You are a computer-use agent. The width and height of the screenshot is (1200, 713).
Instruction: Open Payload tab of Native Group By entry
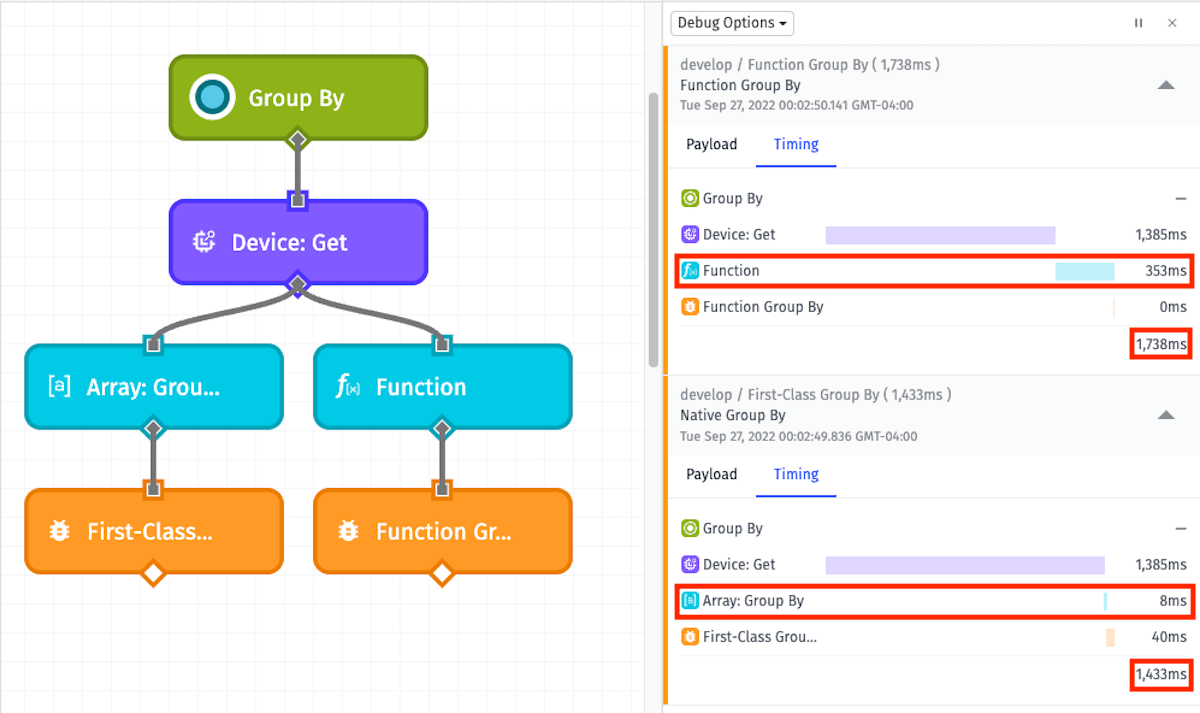pyautogui.click(x=712, y=475)
